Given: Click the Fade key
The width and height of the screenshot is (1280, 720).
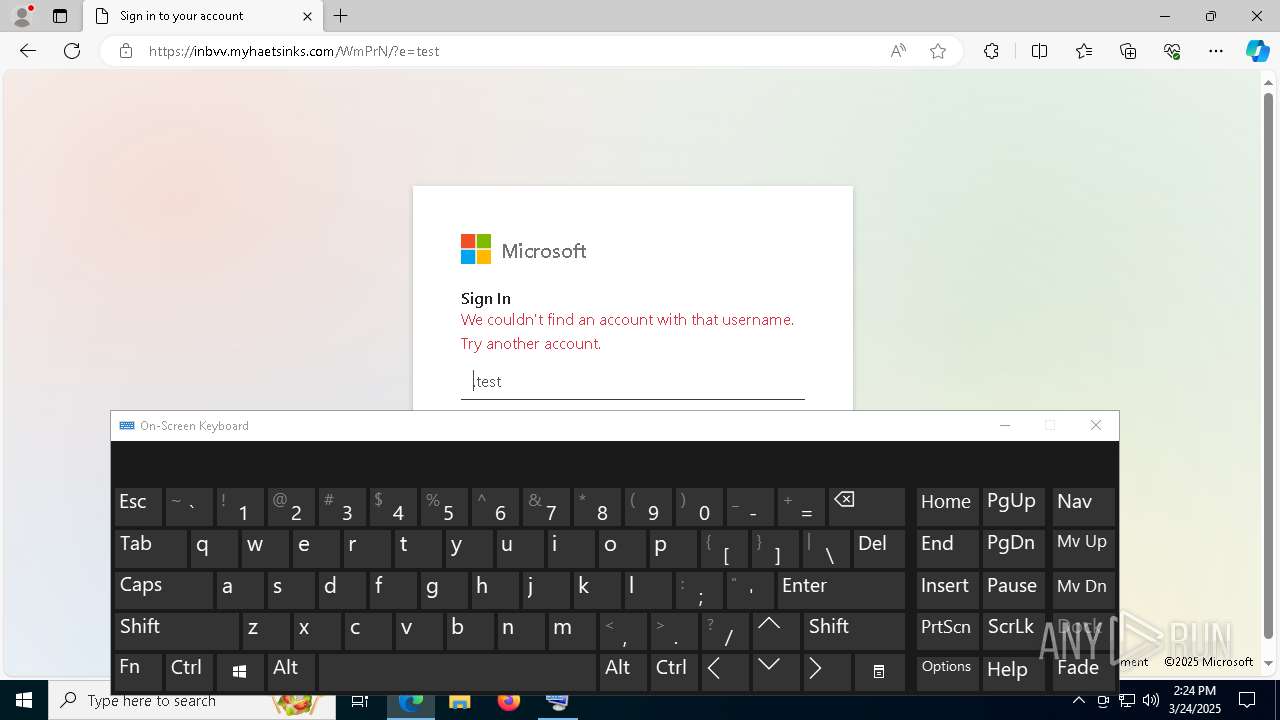Looking at the screenshot, I should coord(1083,672).
